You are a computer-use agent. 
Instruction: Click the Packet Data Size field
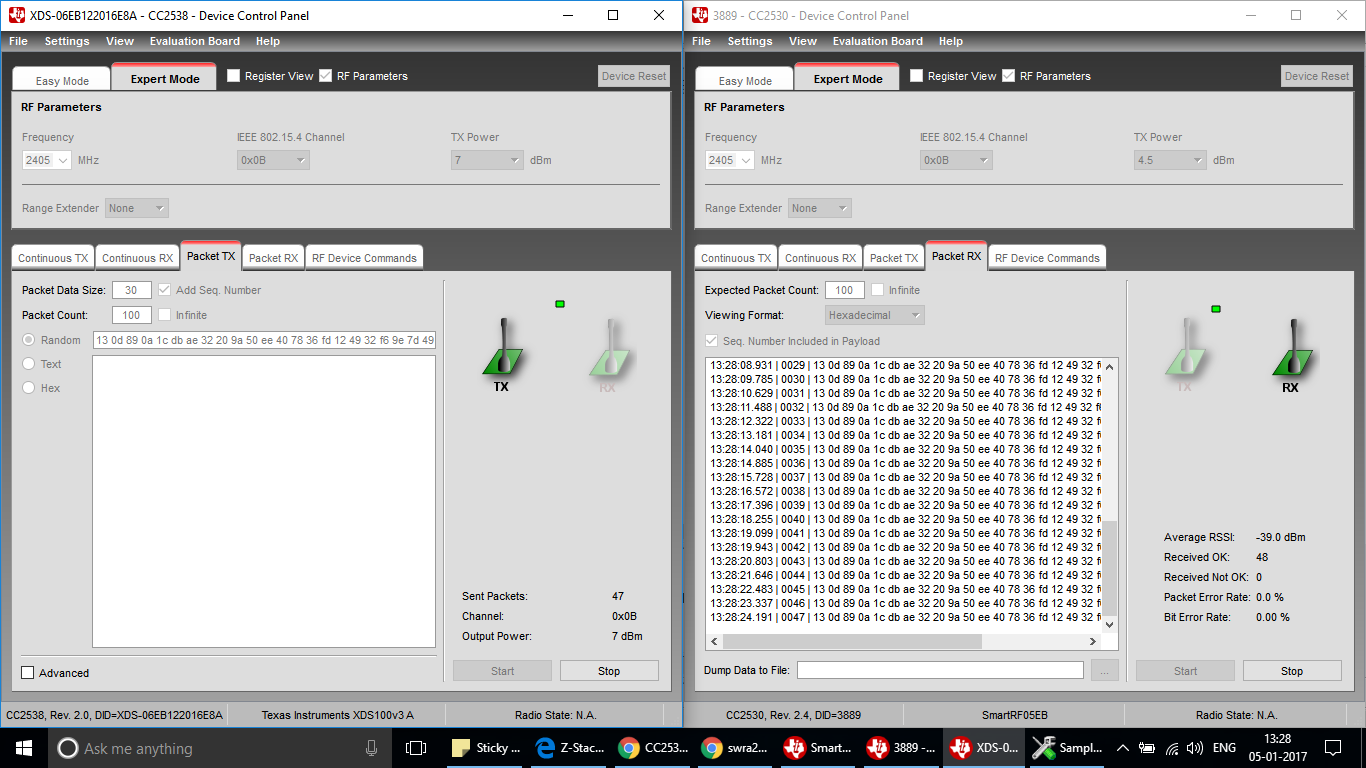[132, 290]
